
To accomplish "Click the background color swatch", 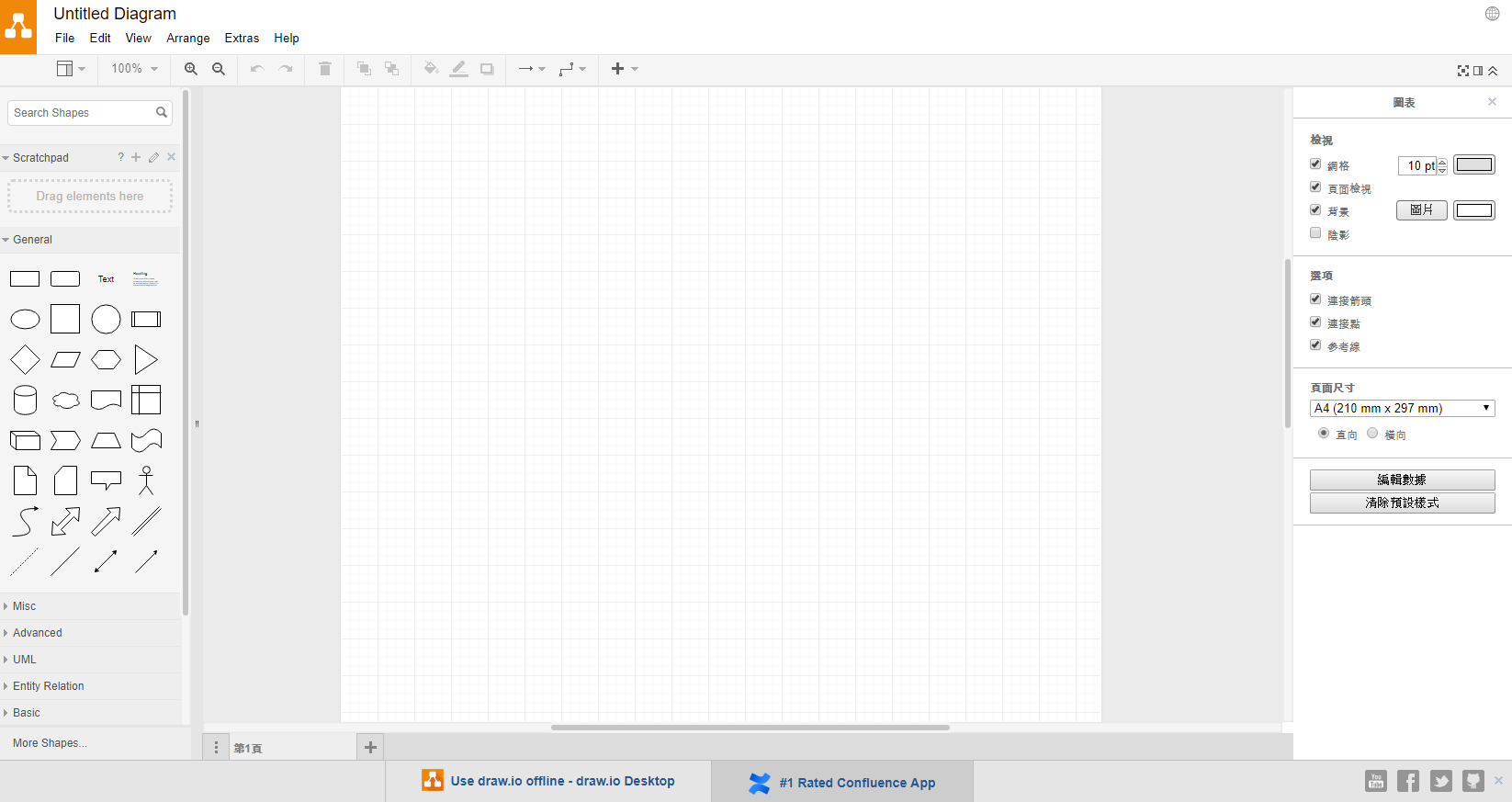I will click(x=1474, y=210).
